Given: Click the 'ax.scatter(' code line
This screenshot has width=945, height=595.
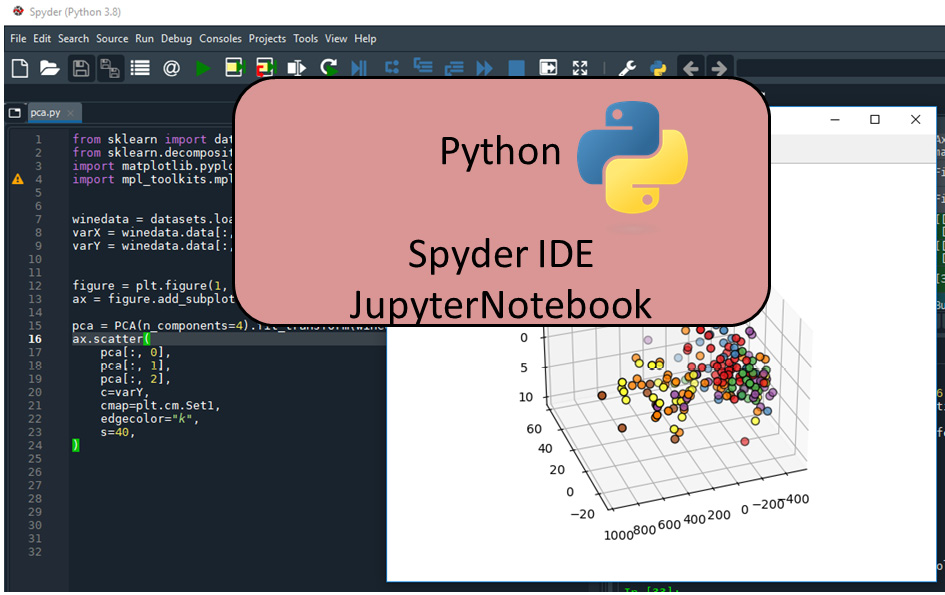Looking at the screenshot, I should click(x=111, y=339).
